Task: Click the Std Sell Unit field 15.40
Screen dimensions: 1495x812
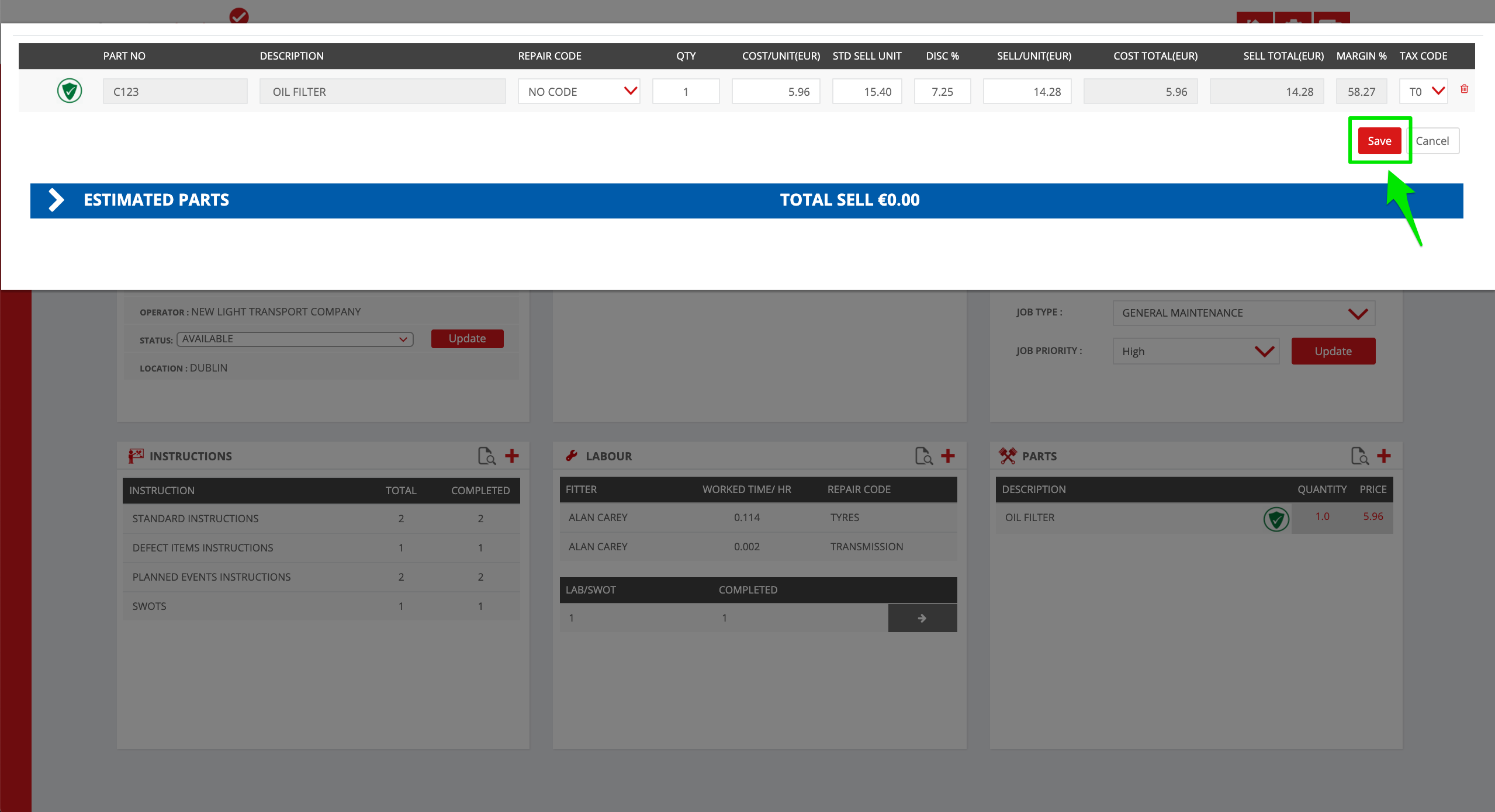Action: 867,91
